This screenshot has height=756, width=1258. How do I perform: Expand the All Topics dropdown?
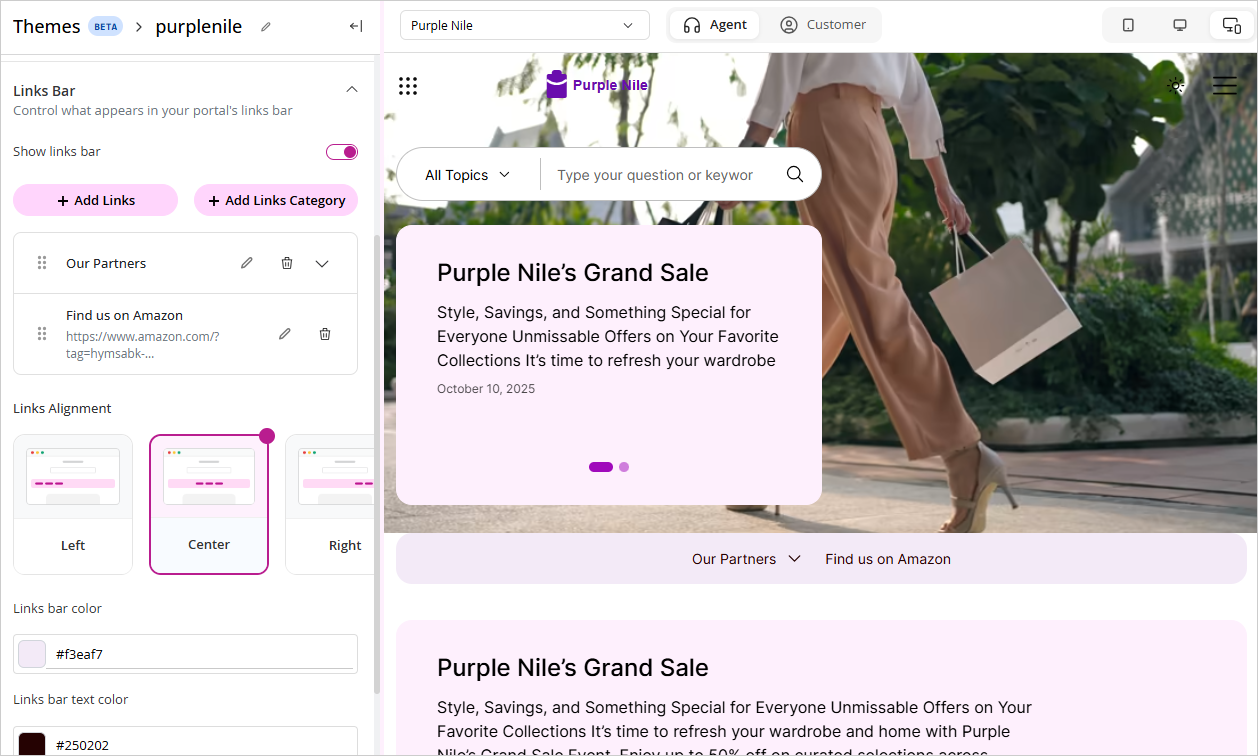468,175
